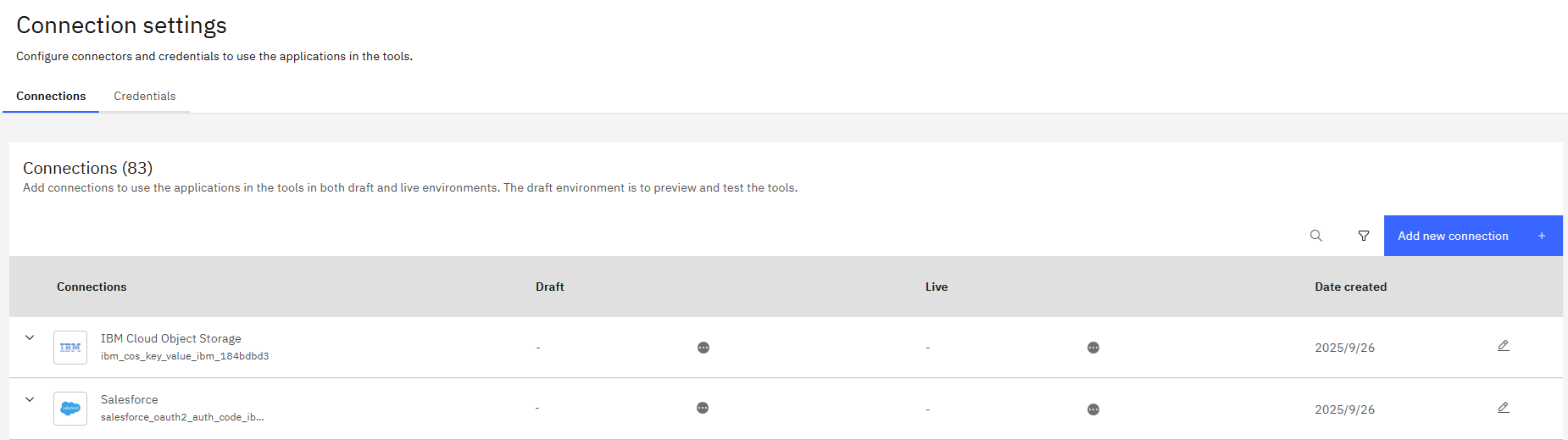Edit the IBM Cloud Object Storage connection
Screen dimensions: 1568x440
[x=1503, y=346]
